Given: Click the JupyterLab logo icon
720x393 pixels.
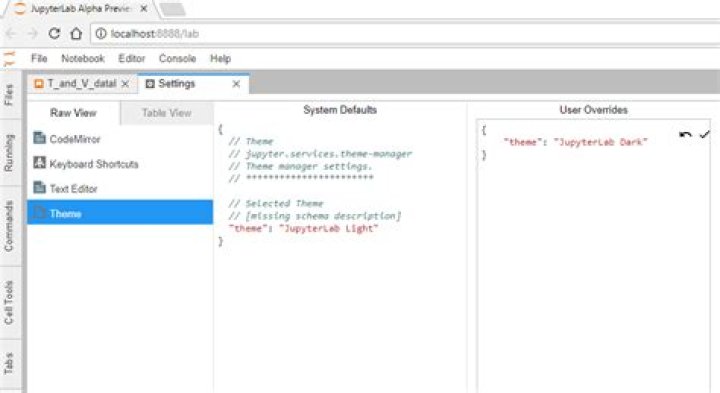Looking at the screenshot, I should pyautogui.click(x=9, y=59).
